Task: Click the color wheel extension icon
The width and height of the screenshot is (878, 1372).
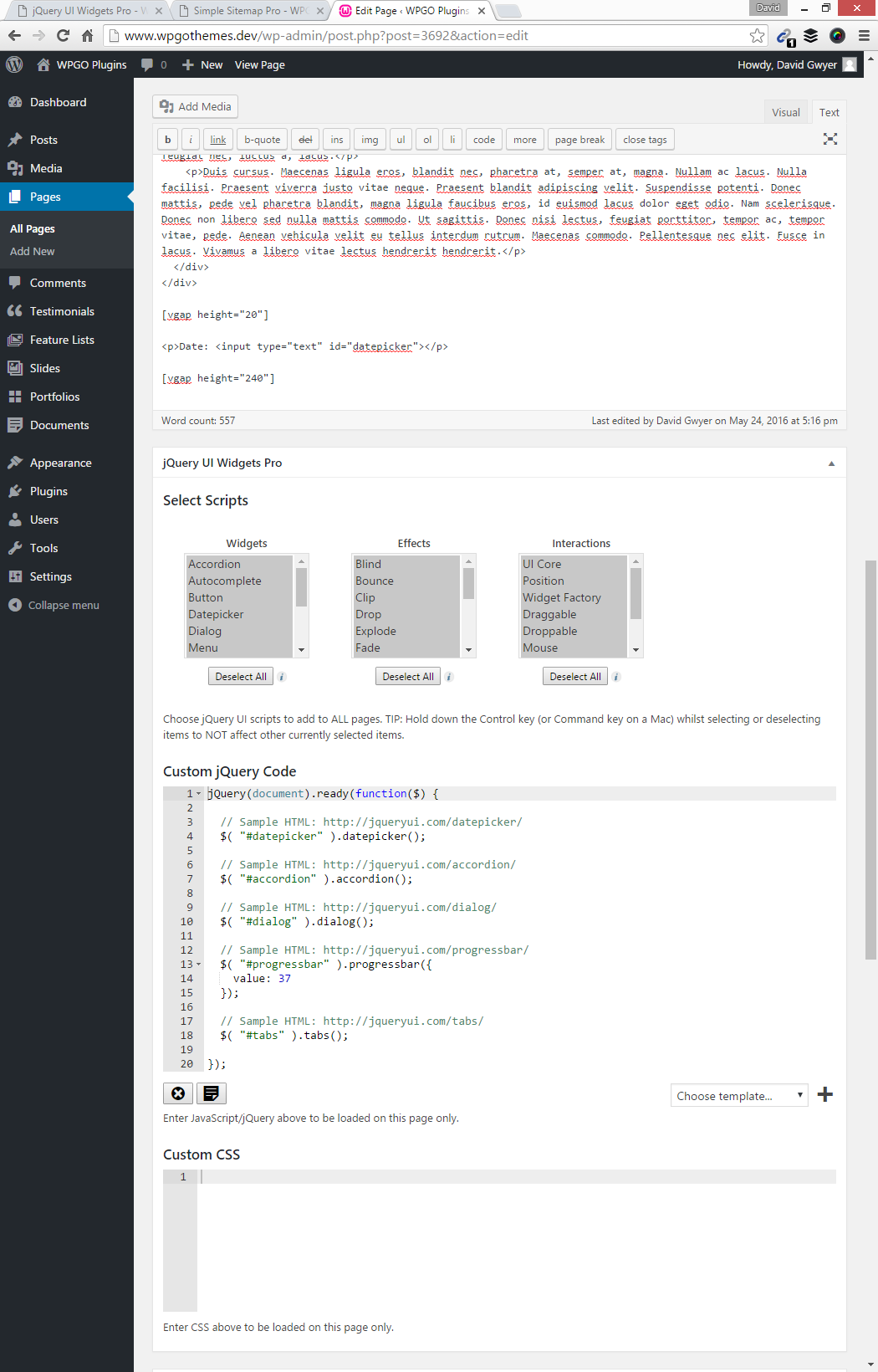Action: [837, 35]
